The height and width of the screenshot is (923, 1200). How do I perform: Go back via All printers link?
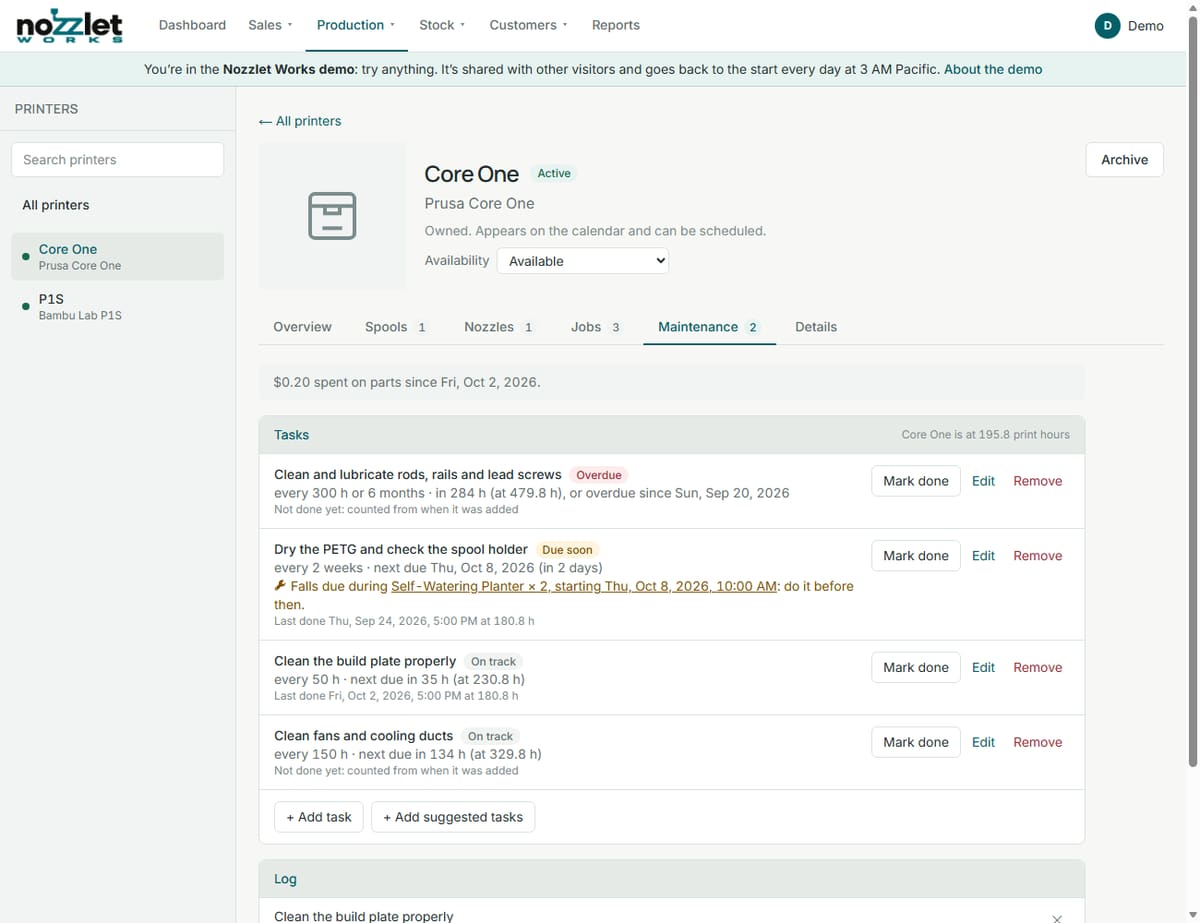[300, 121]
